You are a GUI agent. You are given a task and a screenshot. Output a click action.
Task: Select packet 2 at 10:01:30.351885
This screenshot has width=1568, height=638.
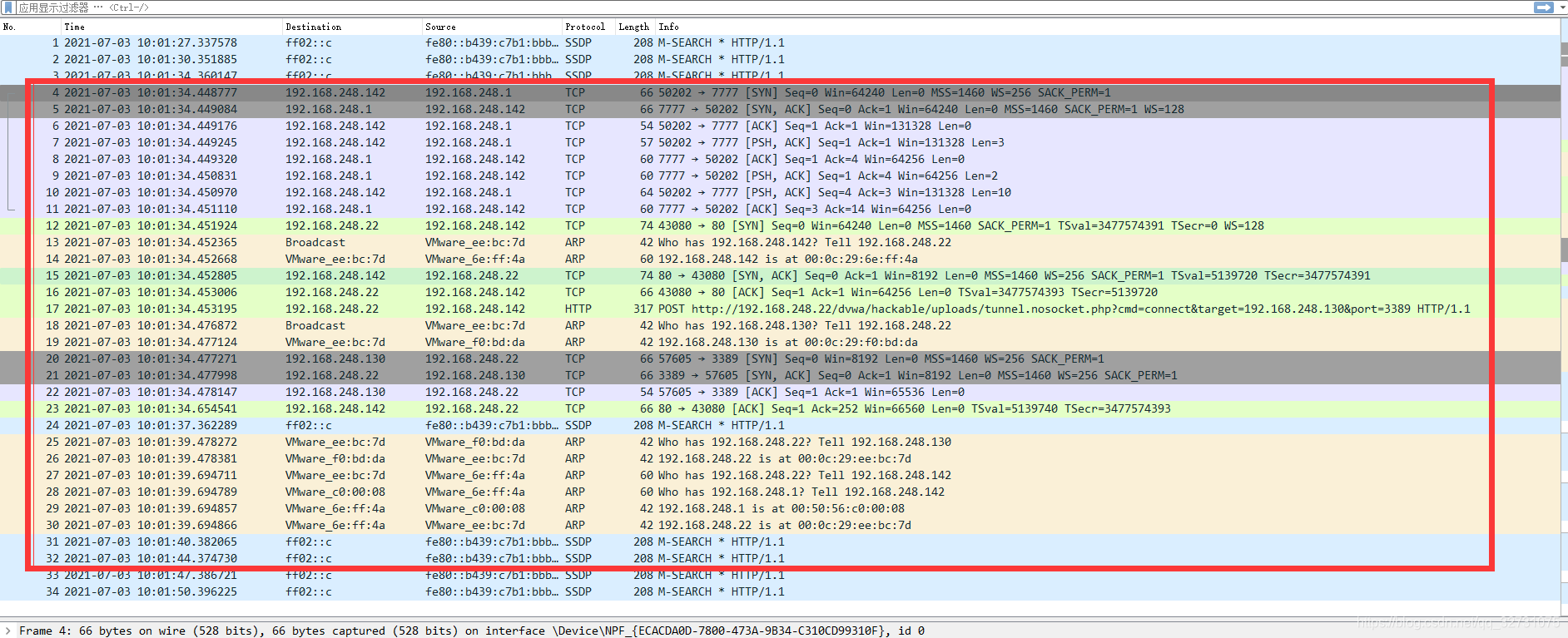pyautogui.click(x=780, y=59)
